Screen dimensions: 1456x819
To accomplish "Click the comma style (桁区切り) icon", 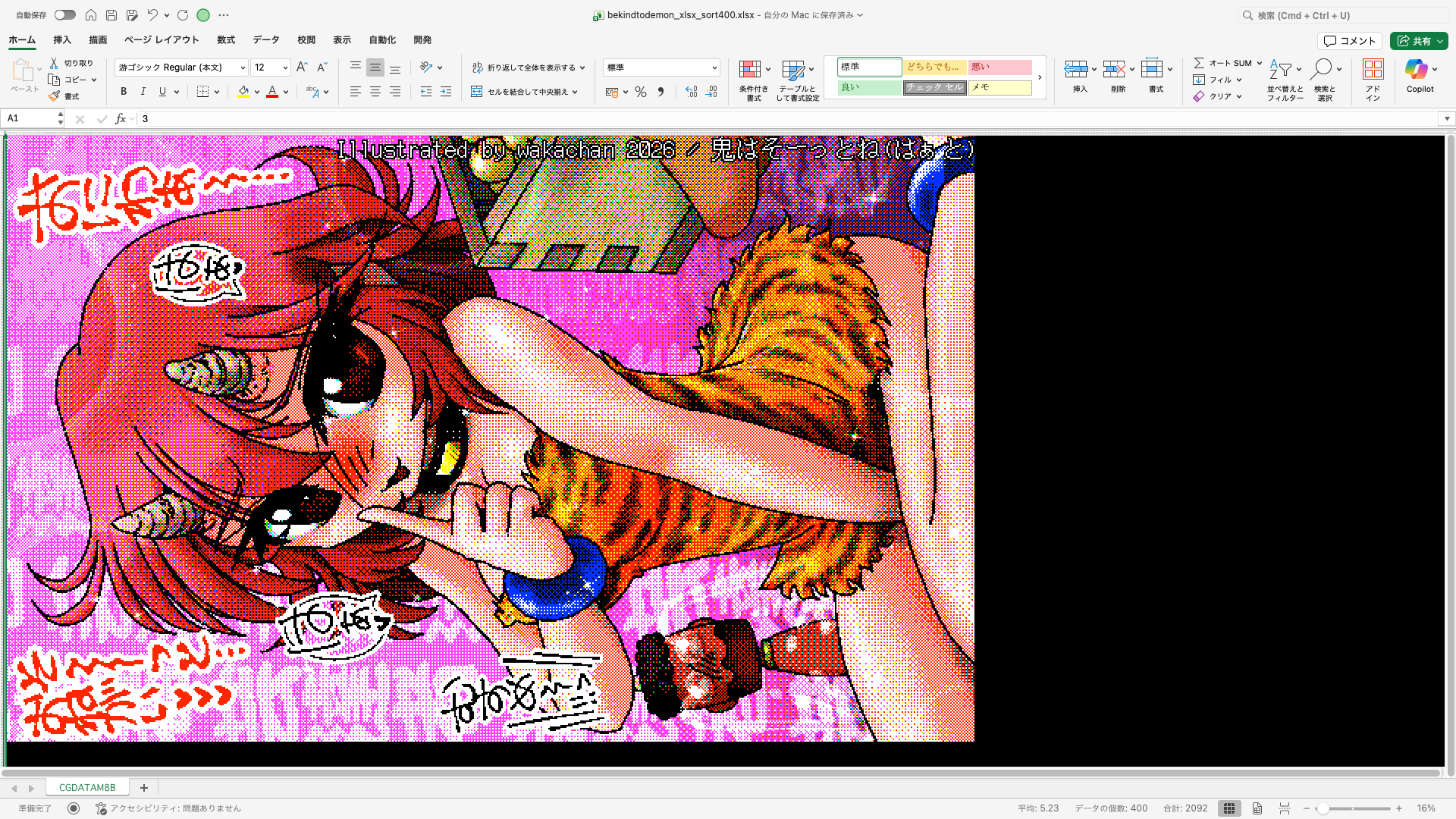I will [x=661, y=92].
